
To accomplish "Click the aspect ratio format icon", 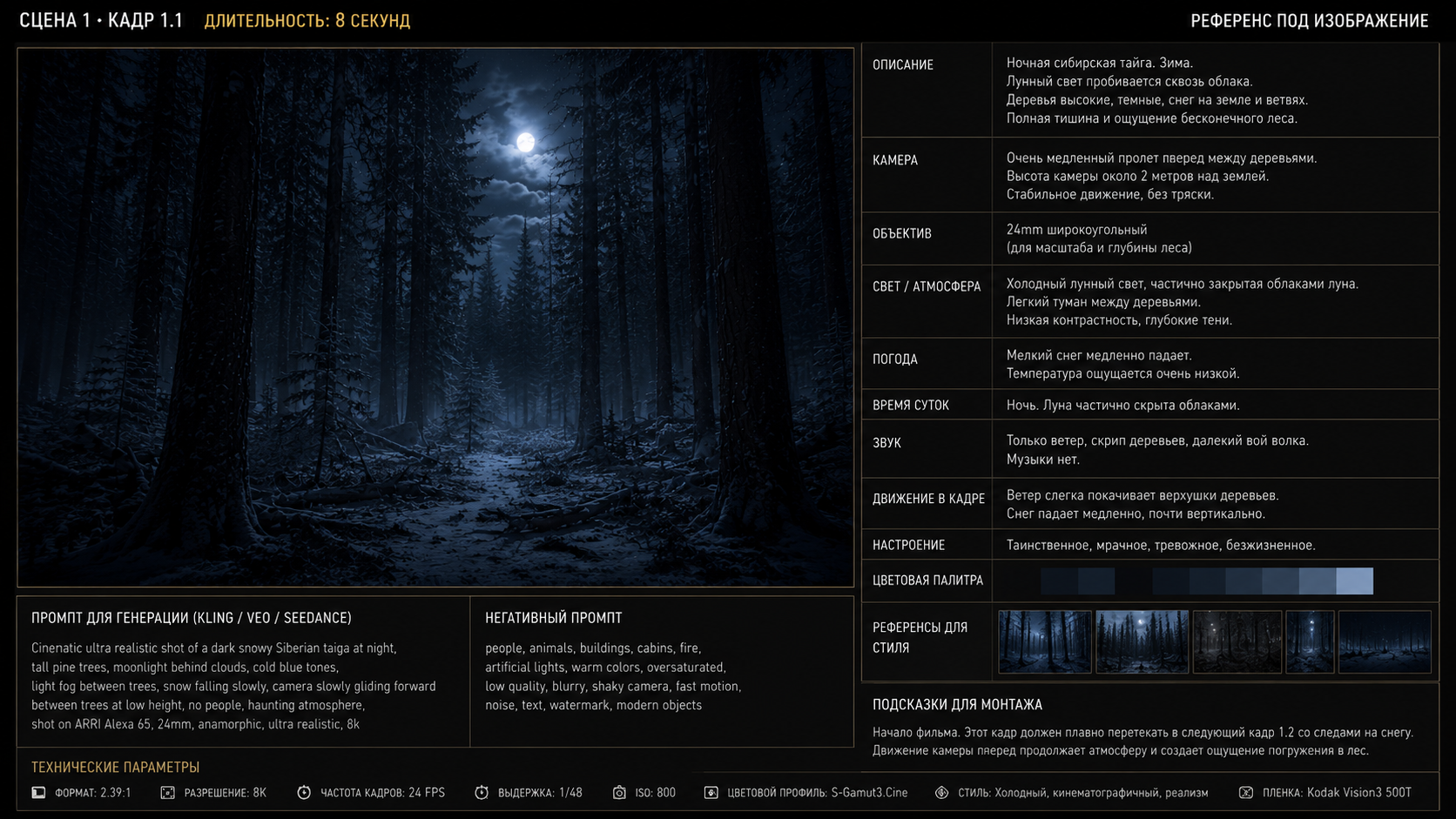I will (x=38, y=793).
